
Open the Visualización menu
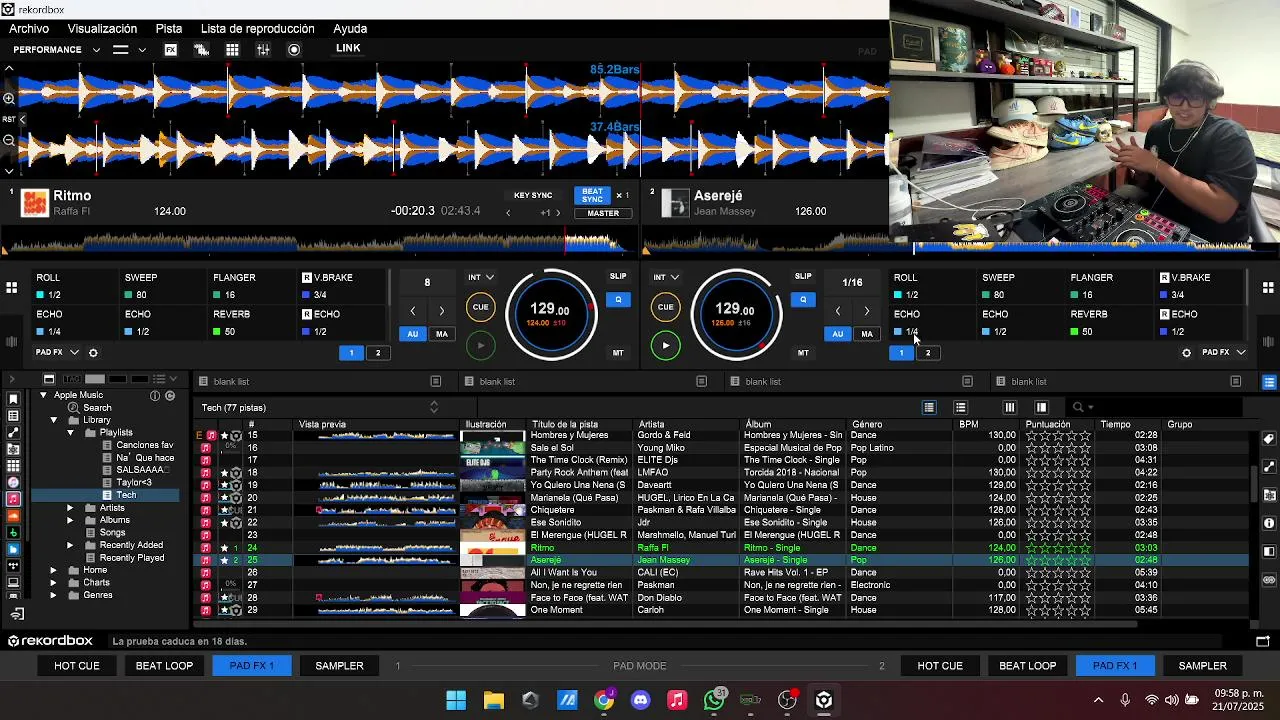click(102, 29)
